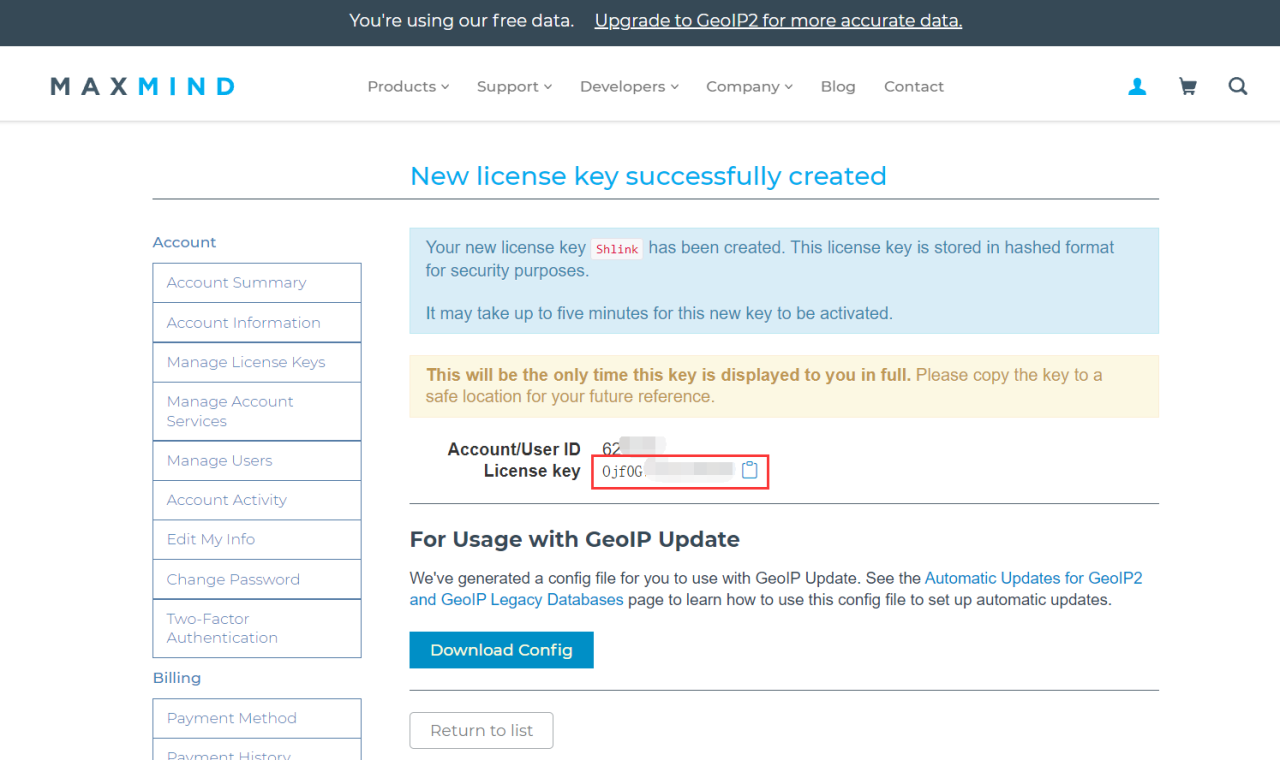Click the MaxMind logo
The width and height of the screenshot is (1280, 760).
click(x=142, y=87)
